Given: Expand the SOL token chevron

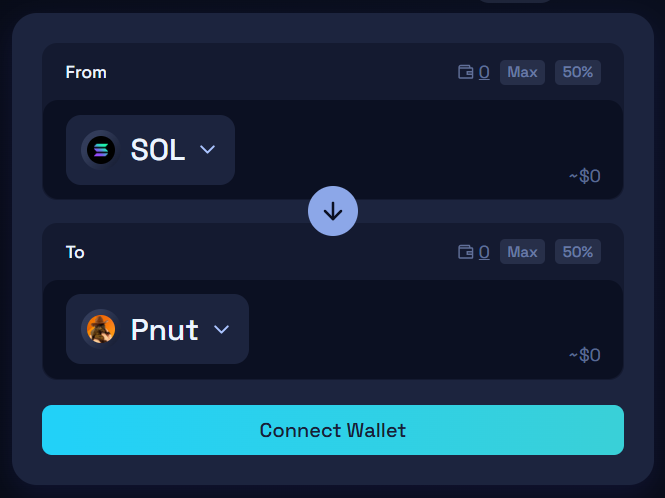Looking at the screenshot, I should (x=207, y=150).
